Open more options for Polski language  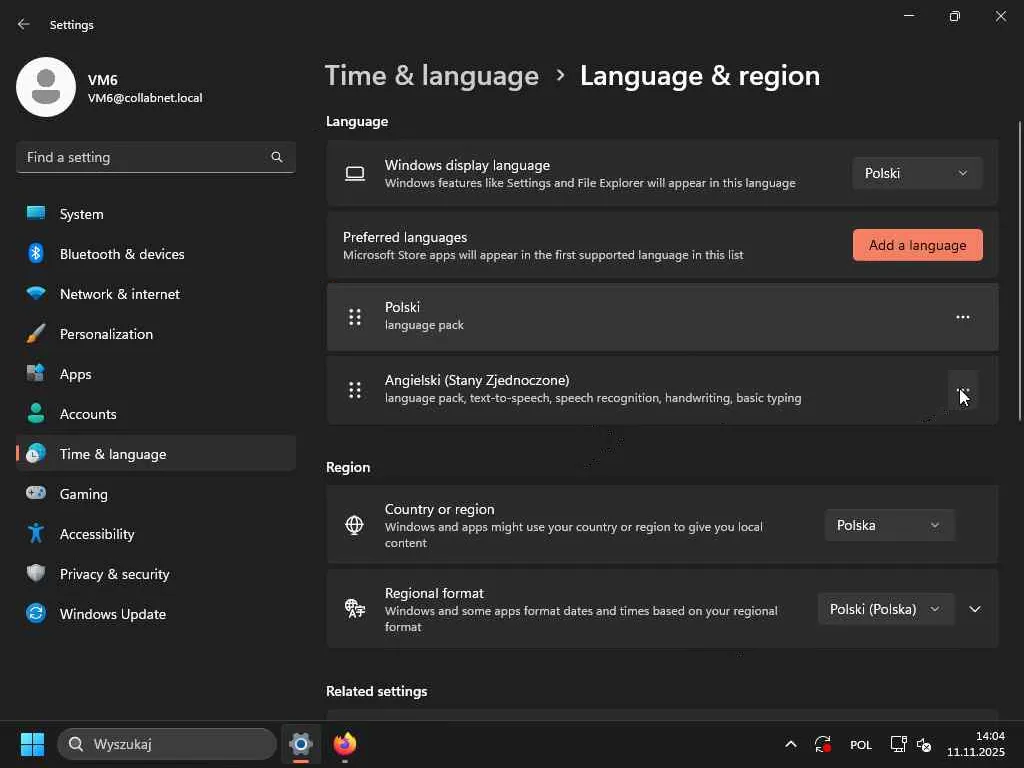tap(963, 317)
